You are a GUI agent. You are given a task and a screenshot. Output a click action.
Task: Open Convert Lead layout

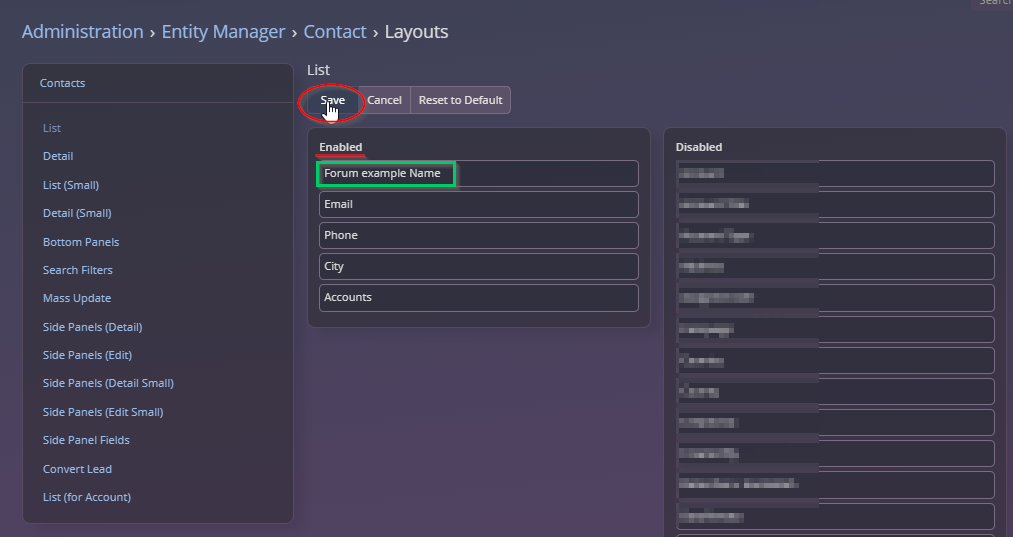(77, 469)
